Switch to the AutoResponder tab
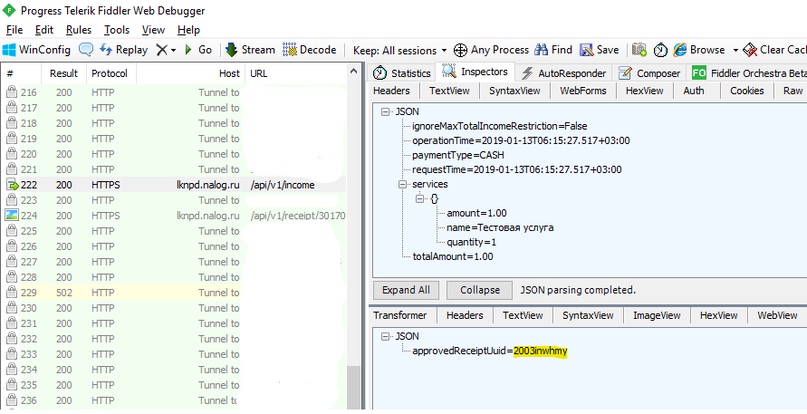The image size is (807, 414). coord(564,73)
